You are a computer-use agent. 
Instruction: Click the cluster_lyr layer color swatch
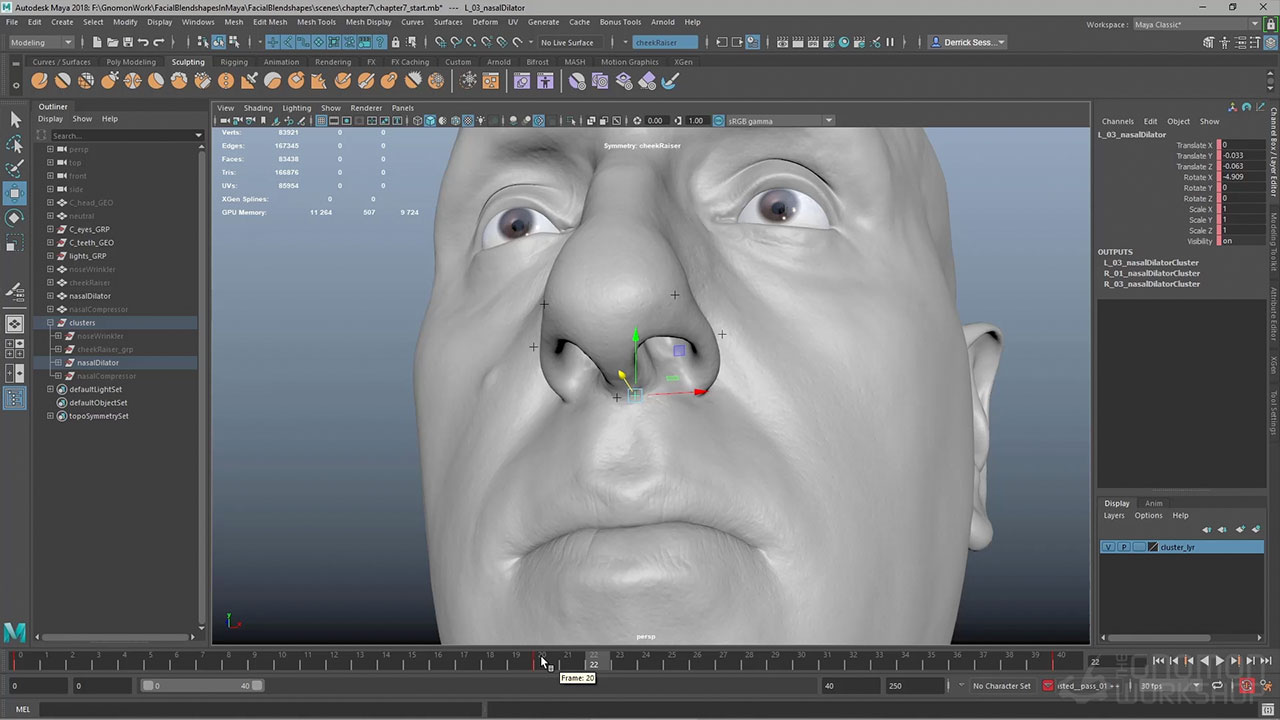pos(1152,547)
